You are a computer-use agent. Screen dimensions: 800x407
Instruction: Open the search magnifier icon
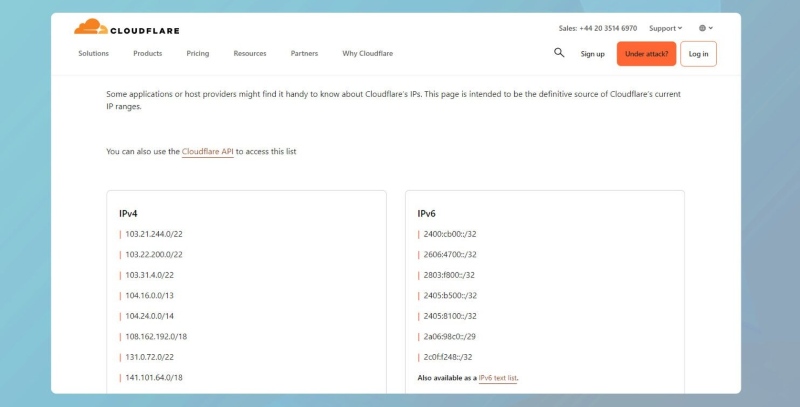coord(559,53)
